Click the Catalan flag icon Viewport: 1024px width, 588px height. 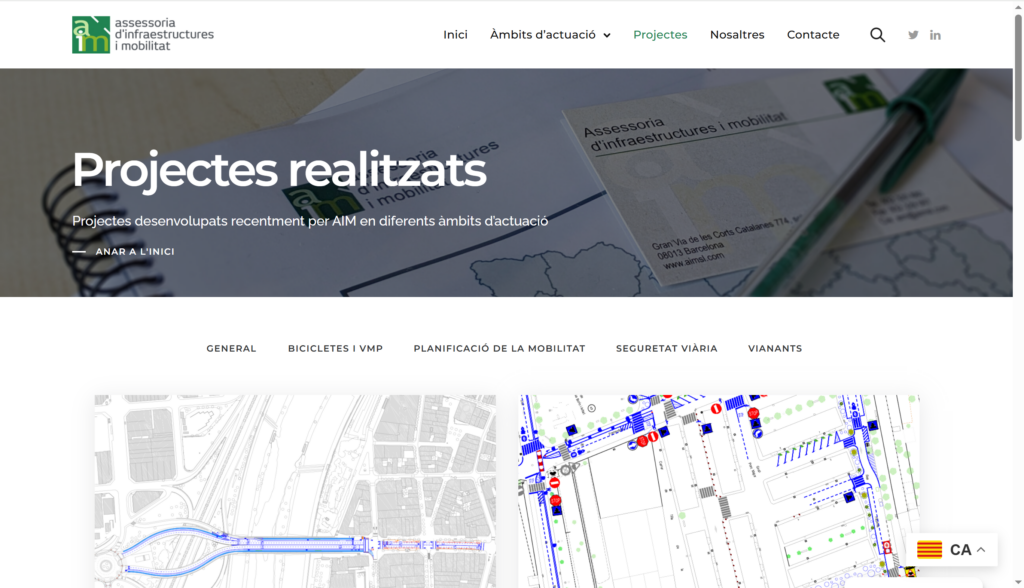(929, 549)
